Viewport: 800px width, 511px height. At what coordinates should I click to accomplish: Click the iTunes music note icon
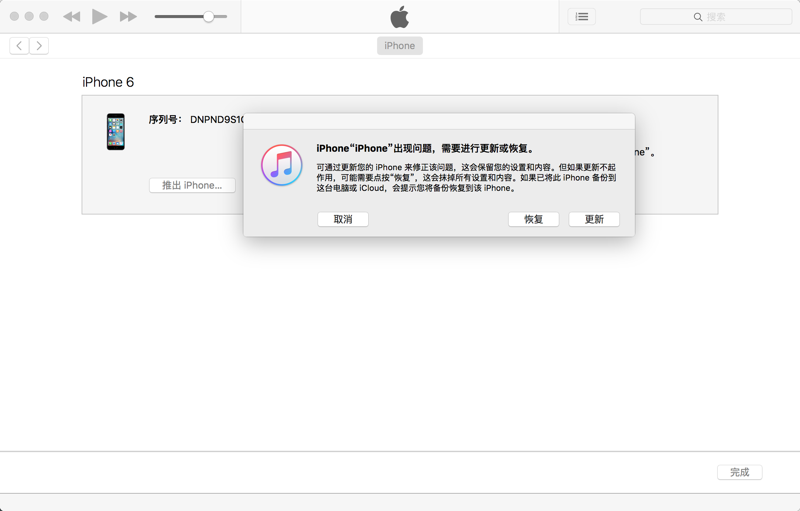[x=282, y=165]
